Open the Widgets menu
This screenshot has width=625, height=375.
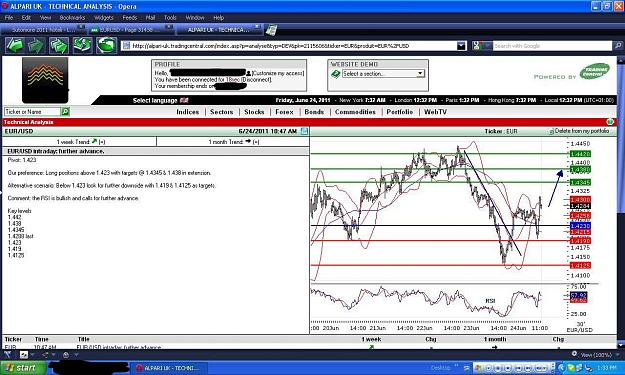click(x=104, y=18)
